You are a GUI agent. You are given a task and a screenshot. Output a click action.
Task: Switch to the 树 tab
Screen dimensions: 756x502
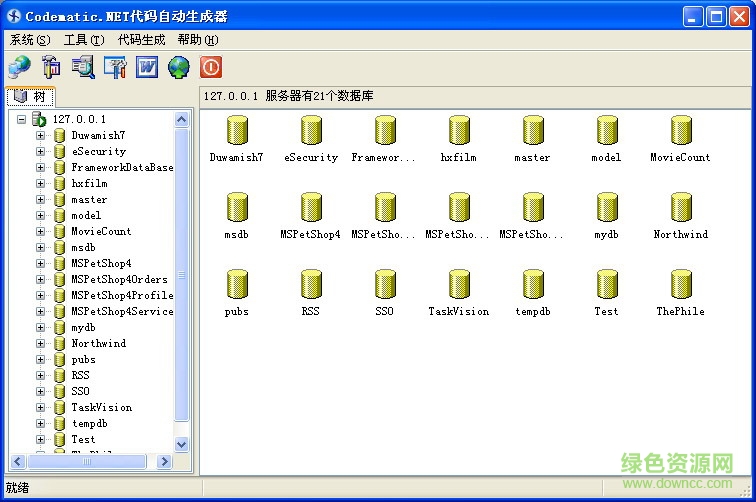click(x=30, y=96)
